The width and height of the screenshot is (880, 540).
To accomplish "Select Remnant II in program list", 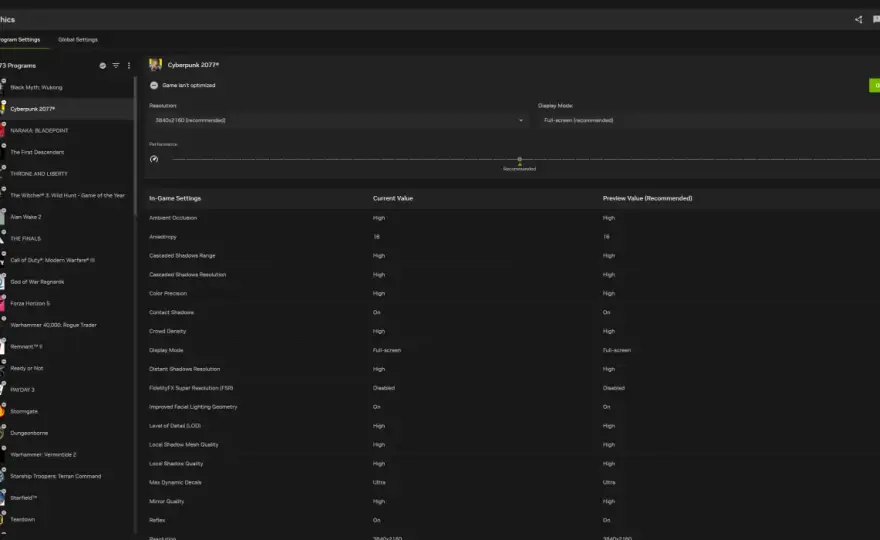I will pyautogui.click(x=67, y=347).
